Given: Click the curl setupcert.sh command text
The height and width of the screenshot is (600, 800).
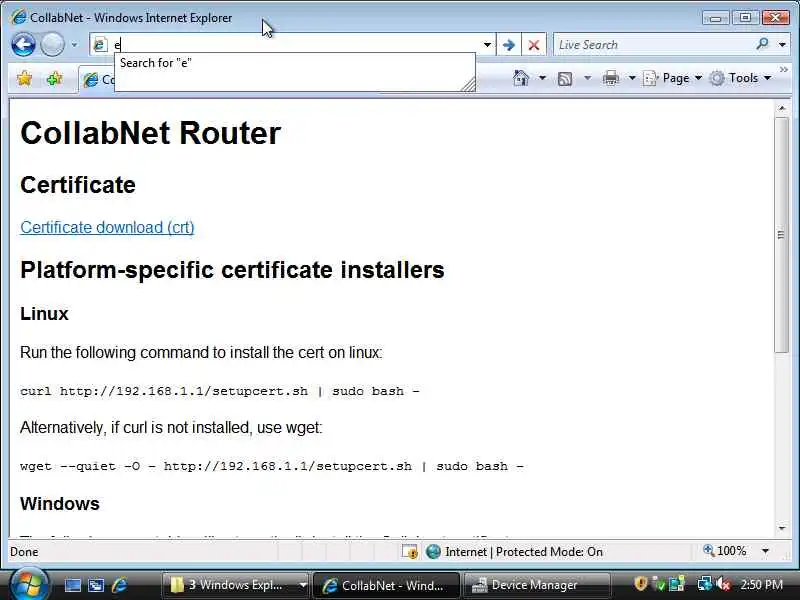Looking at the screenshot, I should click(220, 391).
